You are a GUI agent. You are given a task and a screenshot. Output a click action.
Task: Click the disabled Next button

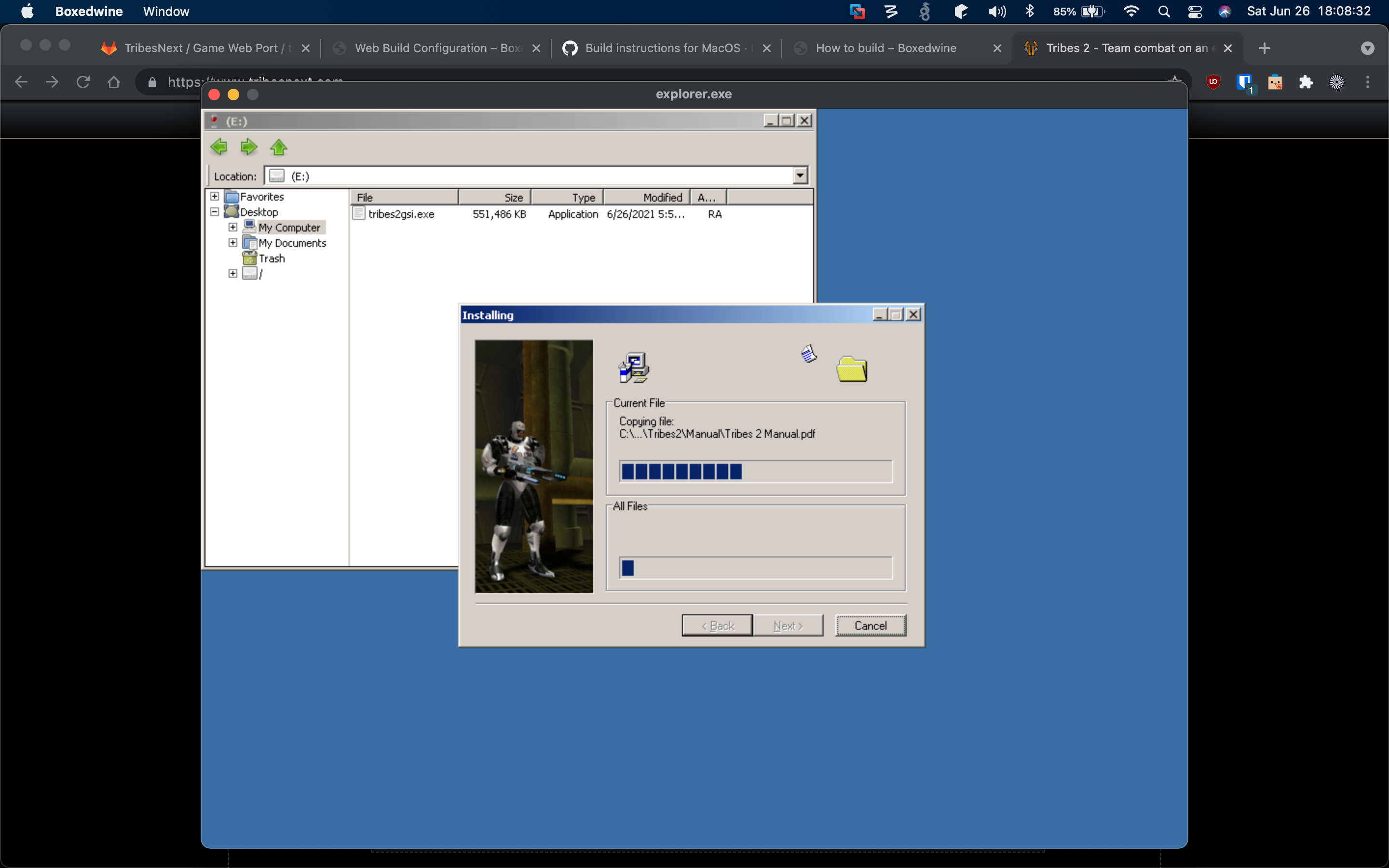coord(788,626)
